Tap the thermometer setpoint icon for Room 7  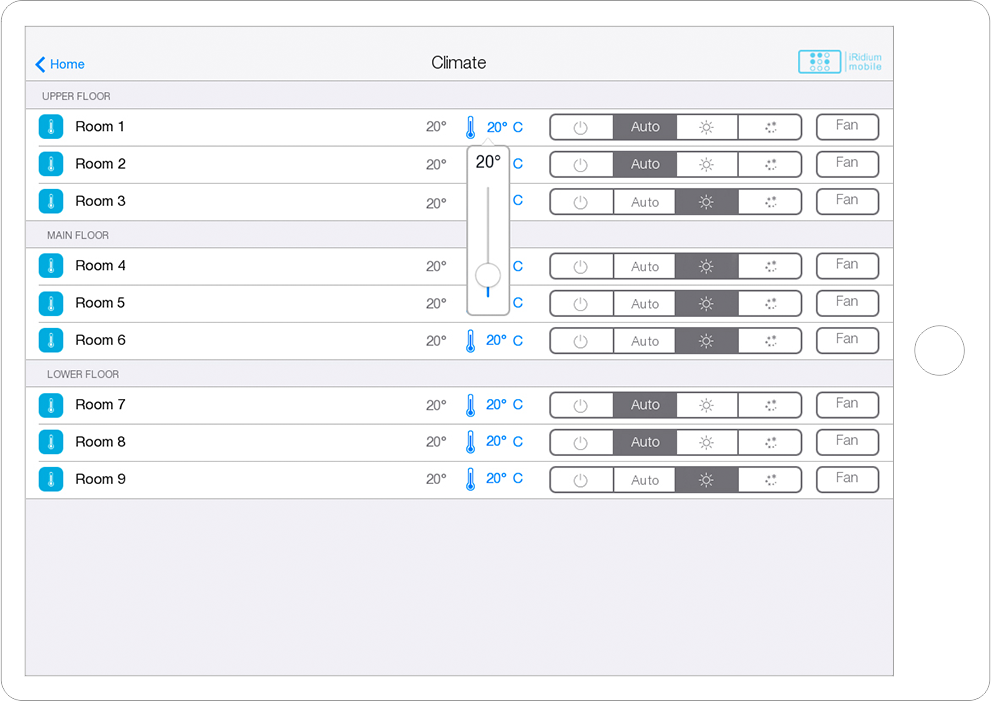470,405
